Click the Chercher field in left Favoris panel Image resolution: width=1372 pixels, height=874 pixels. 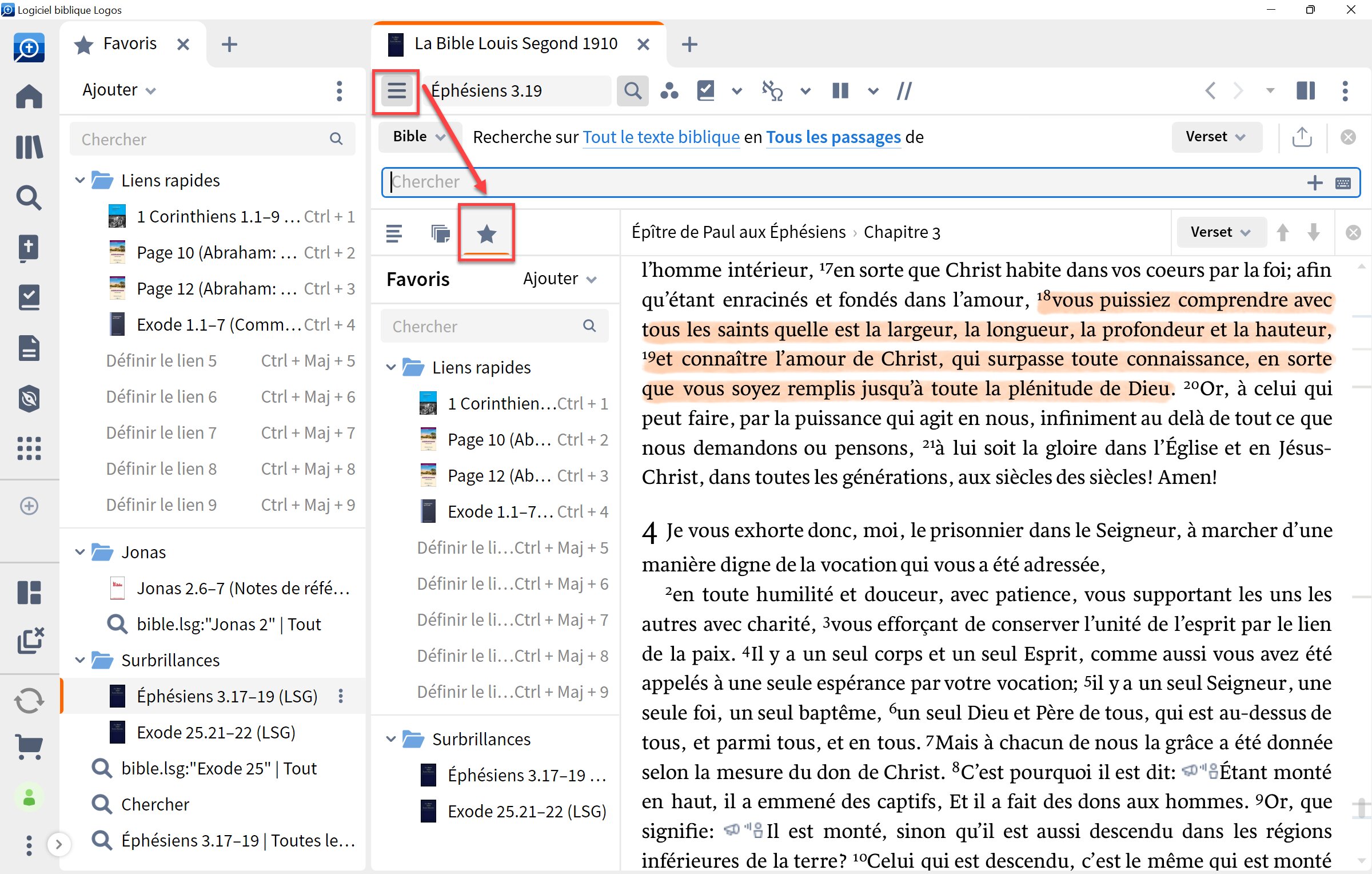coord(213,139)
